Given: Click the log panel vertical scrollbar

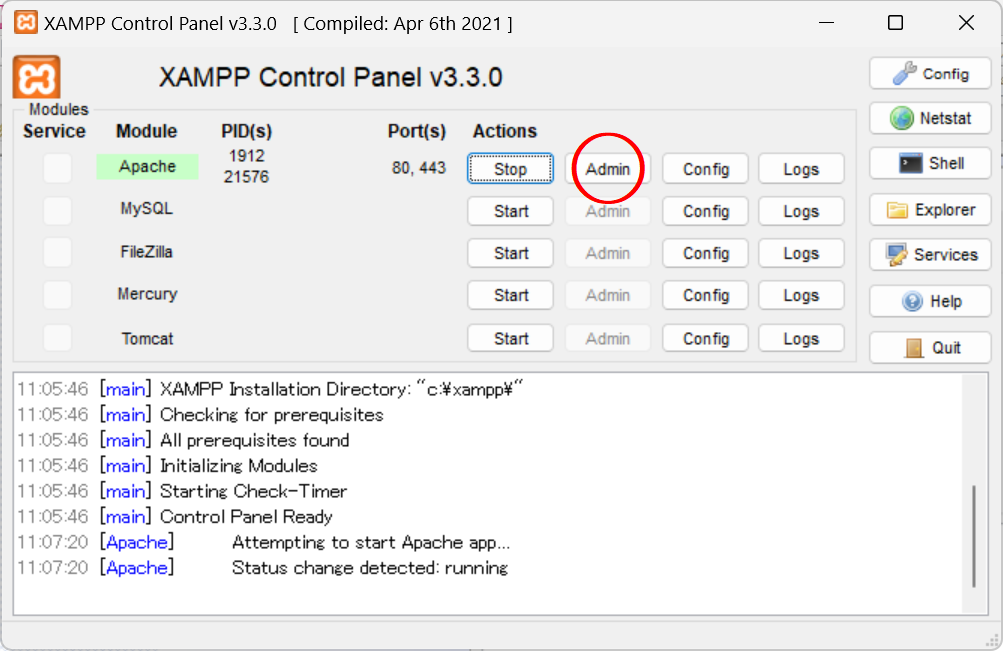Looking at the screenshot, I should coord(975,536).
